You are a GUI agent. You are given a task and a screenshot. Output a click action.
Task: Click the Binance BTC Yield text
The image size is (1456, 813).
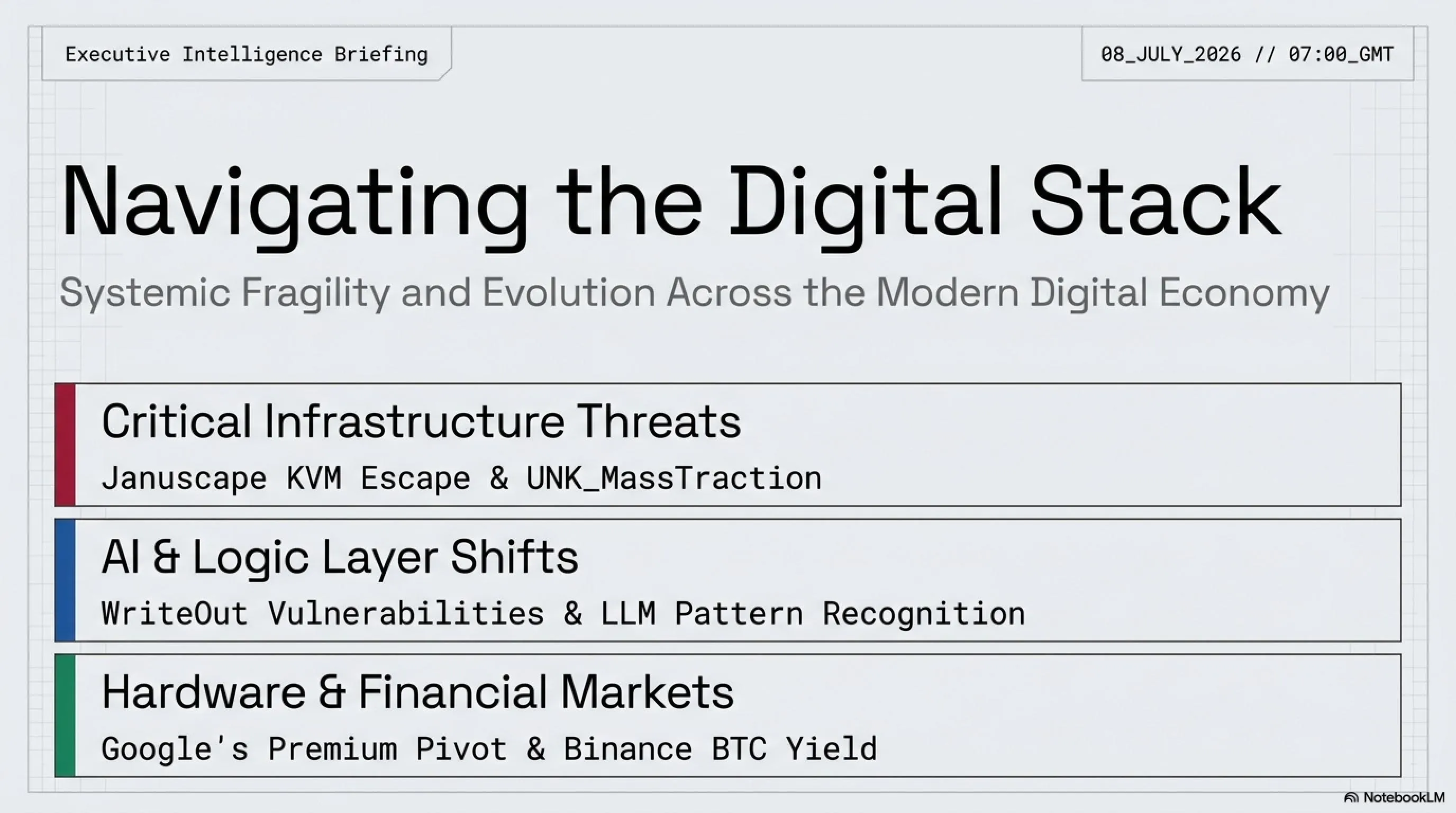tap(721, 749)
